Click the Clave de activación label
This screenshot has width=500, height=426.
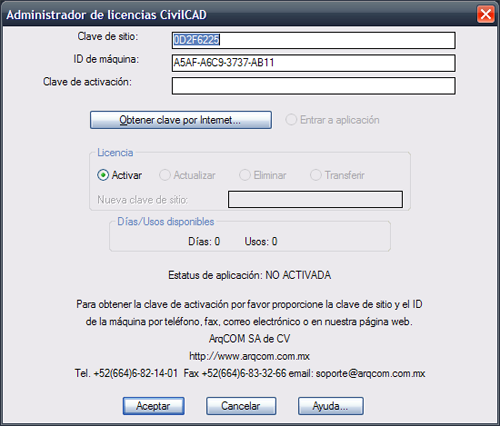point(87,82)
